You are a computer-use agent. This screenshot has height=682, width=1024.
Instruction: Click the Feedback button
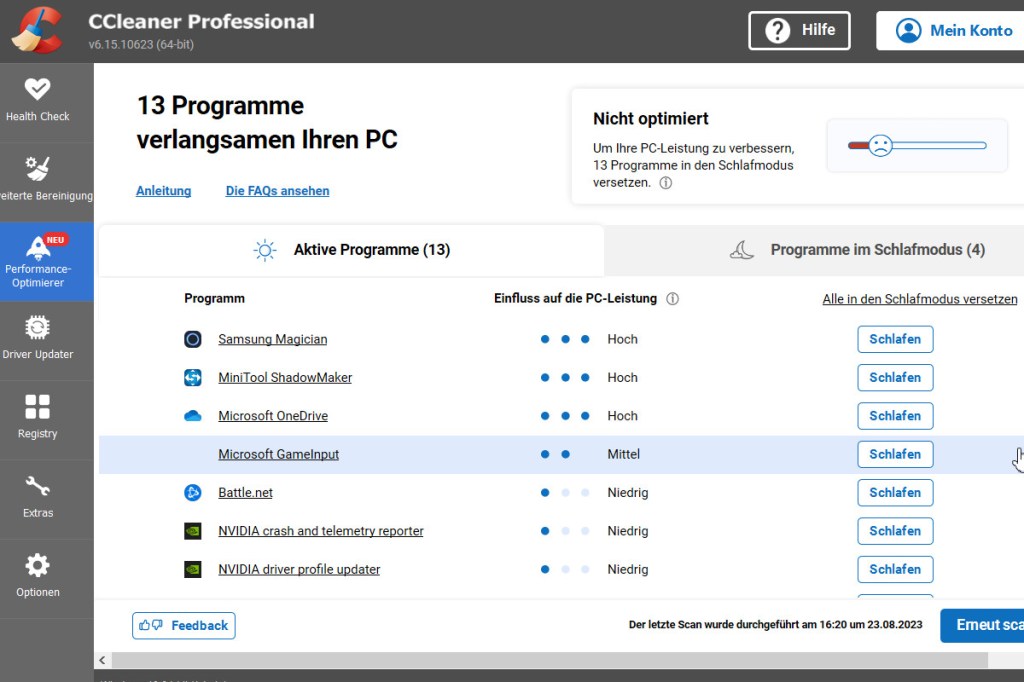click(x=184, y=626)
